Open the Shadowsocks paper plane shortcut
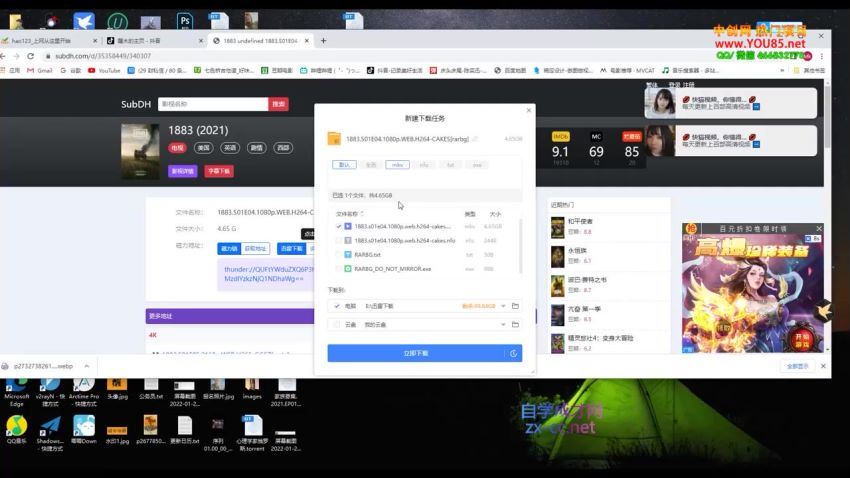The width and height of the screenshot is (850, 478). 50,433
